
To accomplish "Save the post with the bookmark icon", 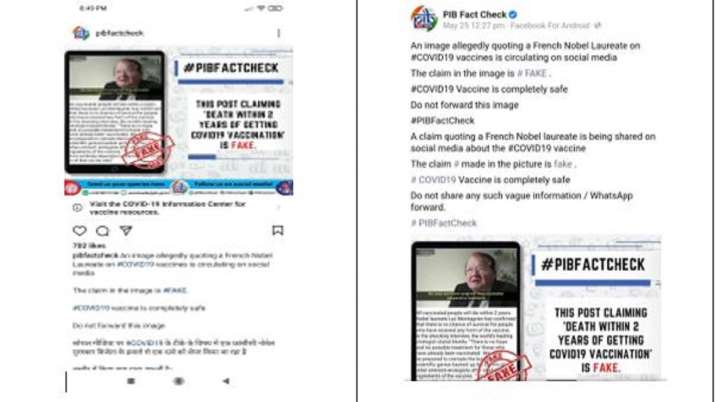I will 278,230.
